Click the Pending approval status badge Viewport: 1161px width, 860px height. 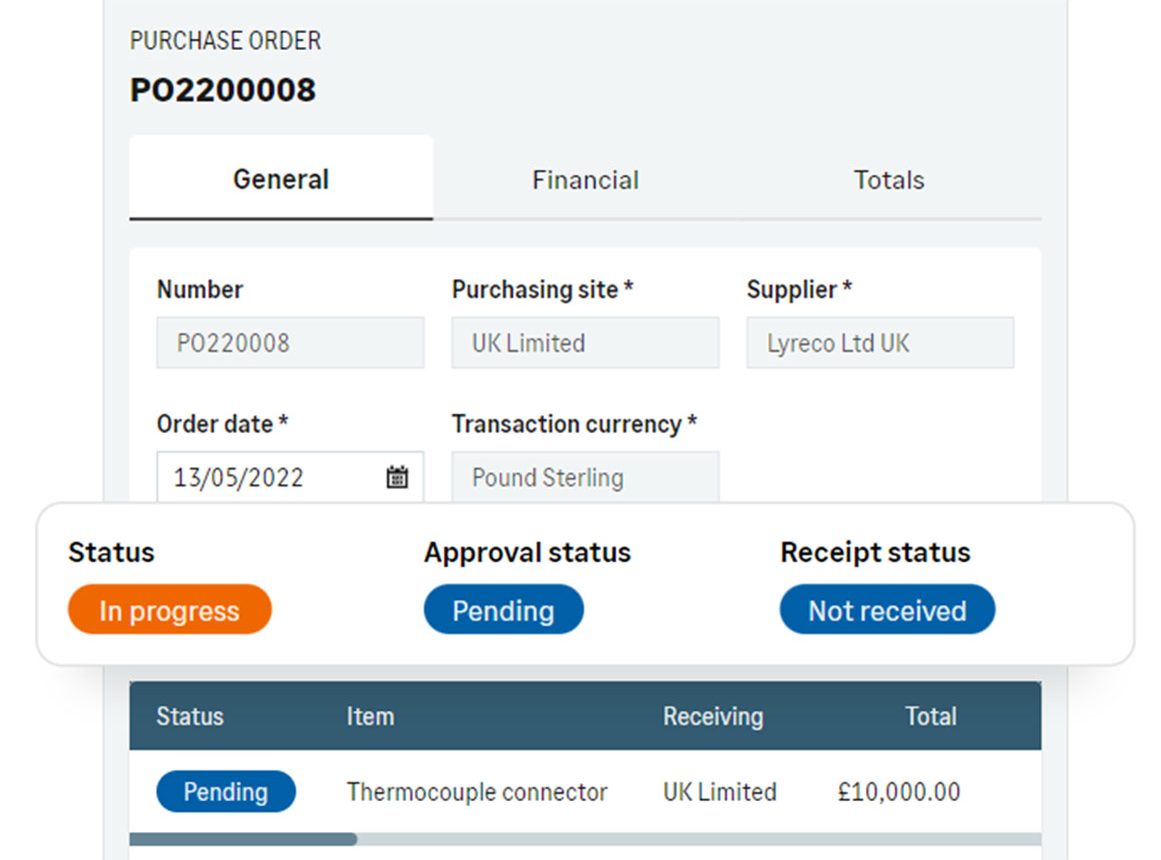(503, 610)
